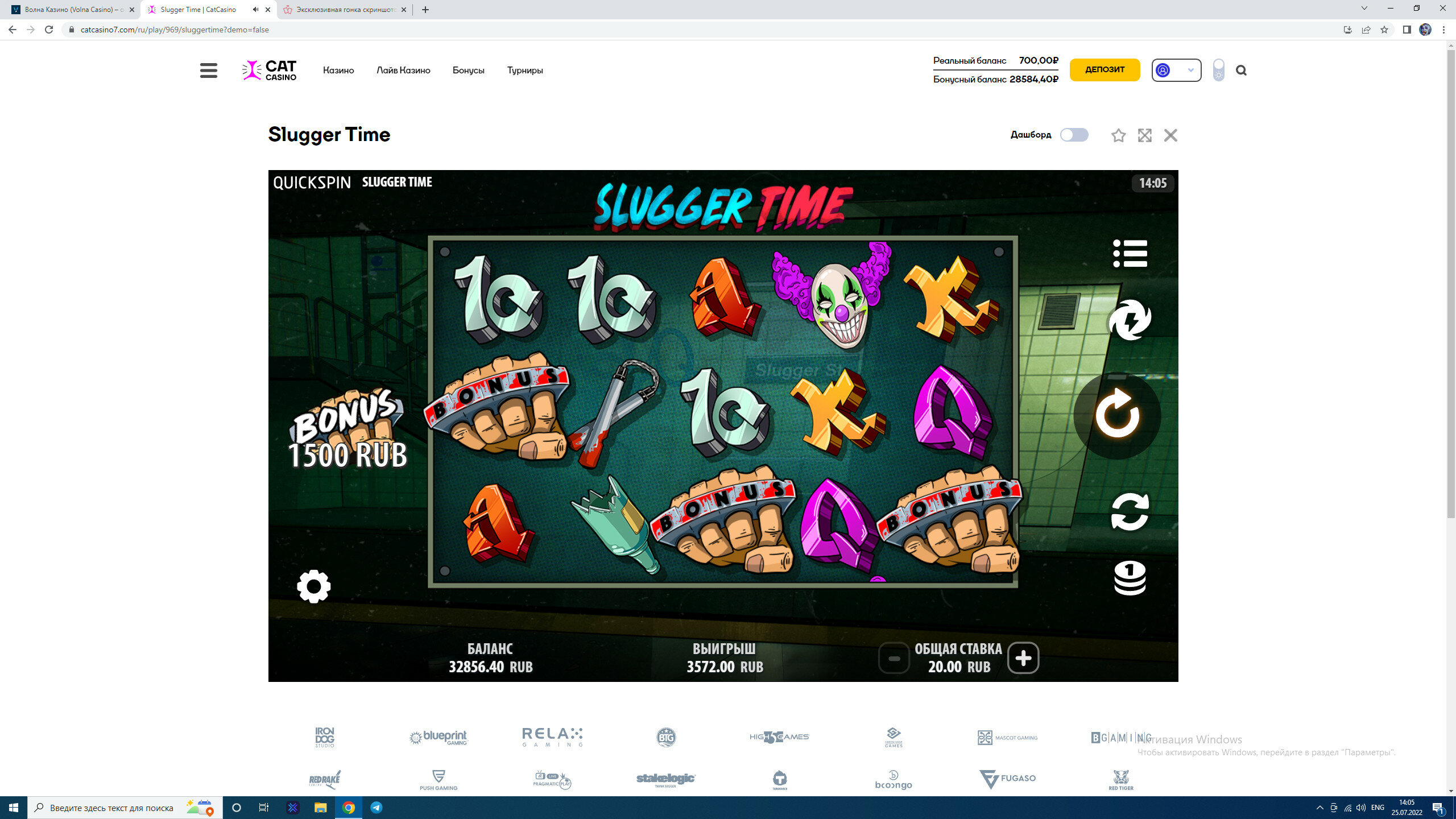
Task: Open the coin bet stack icon
Action: pos(1130,578)
